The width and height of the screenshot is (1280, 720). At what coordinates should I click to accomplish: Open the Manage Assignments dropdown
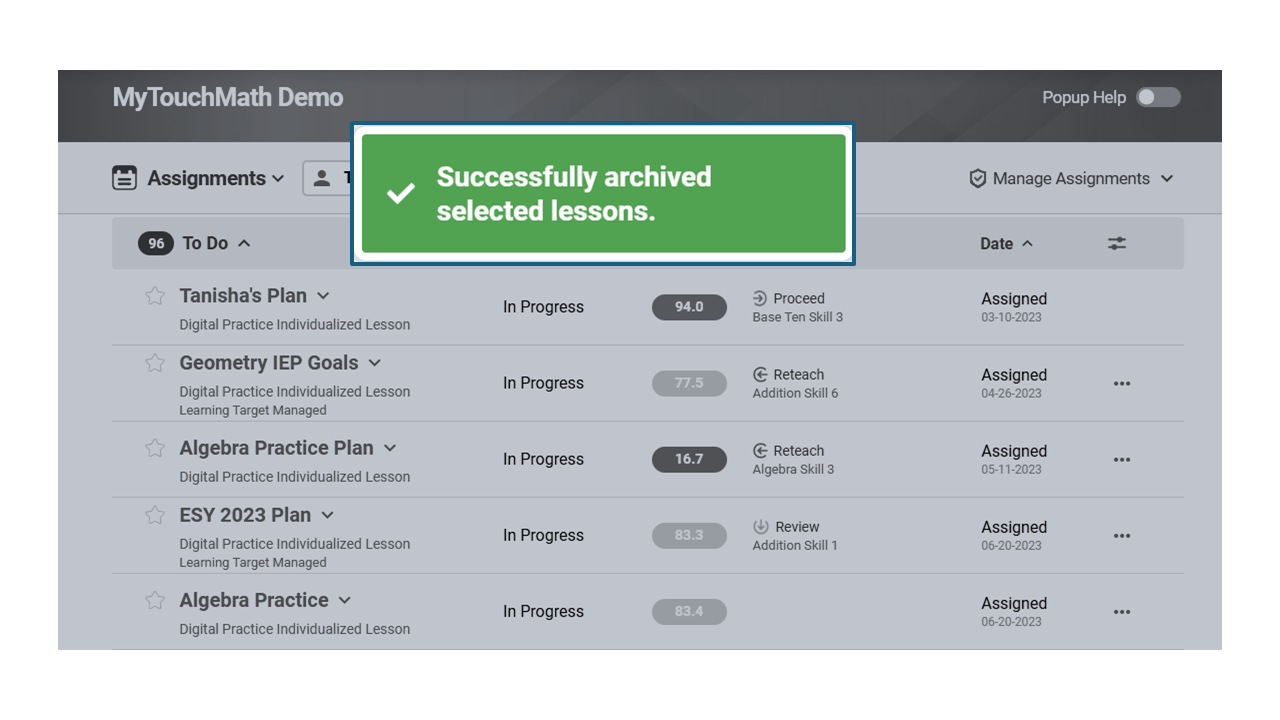[x=1071, y=179]
